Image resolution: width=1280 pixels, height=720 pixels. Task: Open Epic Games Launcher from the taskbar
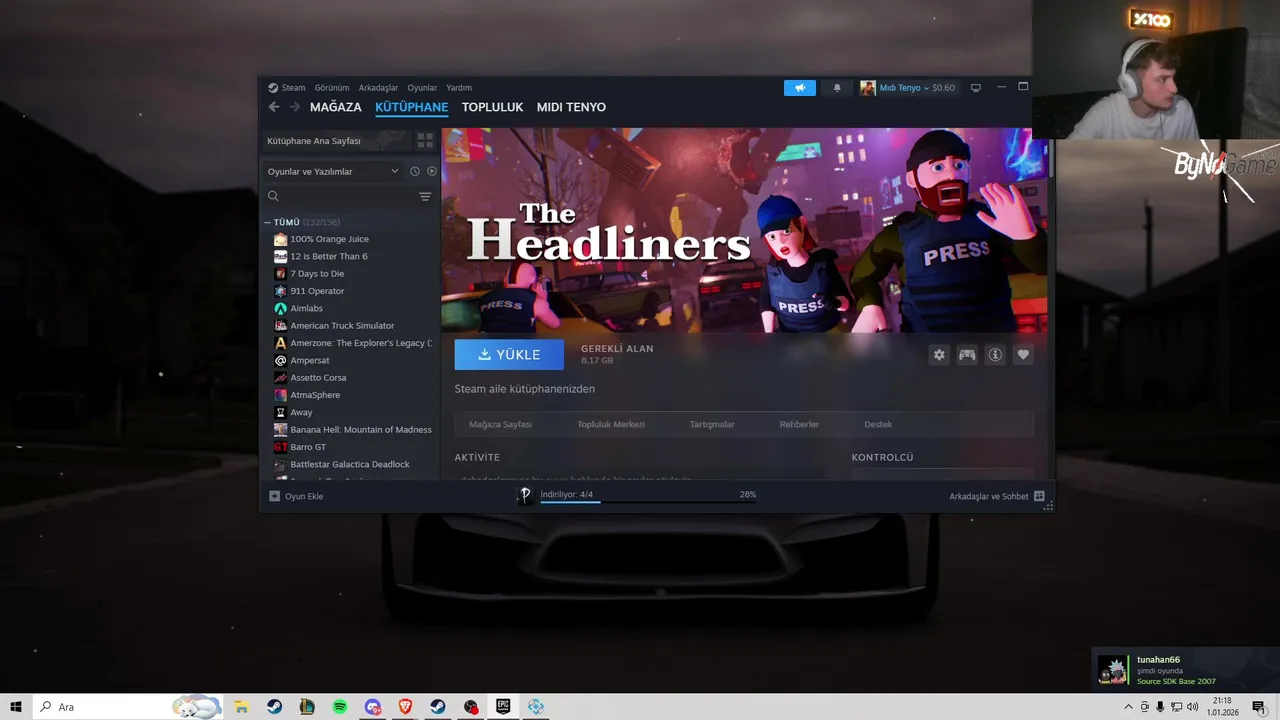click(x=503, y=707)
